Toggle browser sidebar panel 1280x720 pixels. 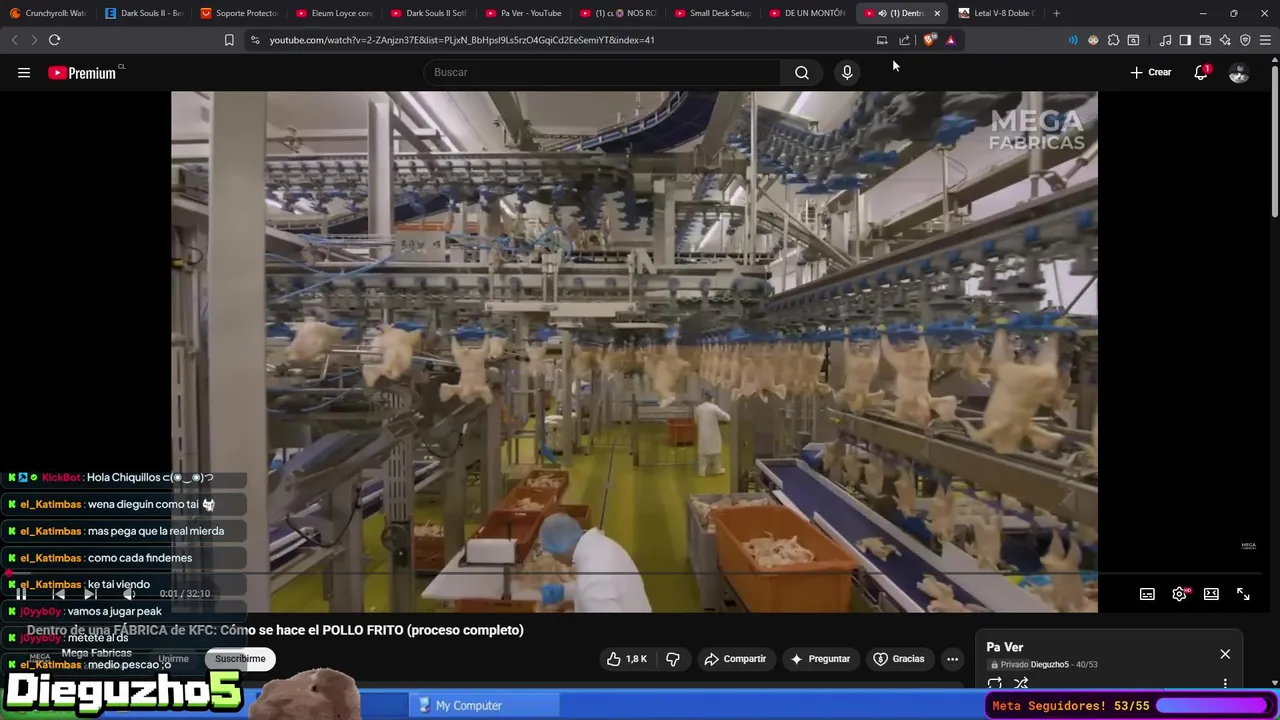[1185, 40]
